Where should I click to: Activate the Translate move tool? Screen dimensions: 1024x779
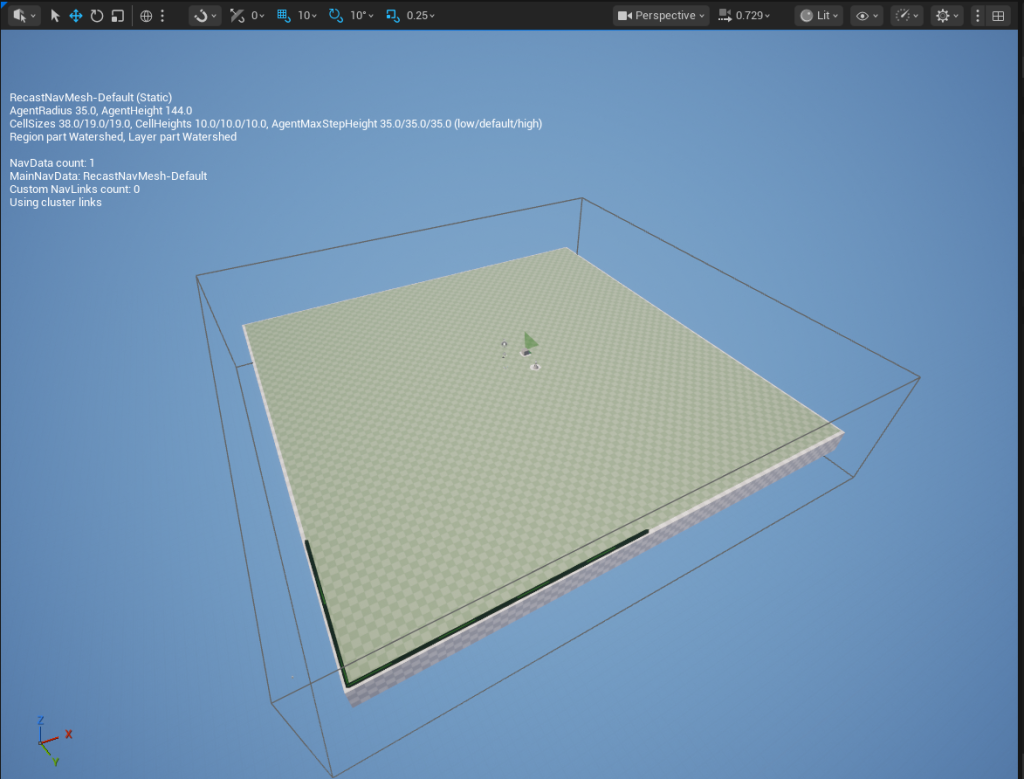75,16
